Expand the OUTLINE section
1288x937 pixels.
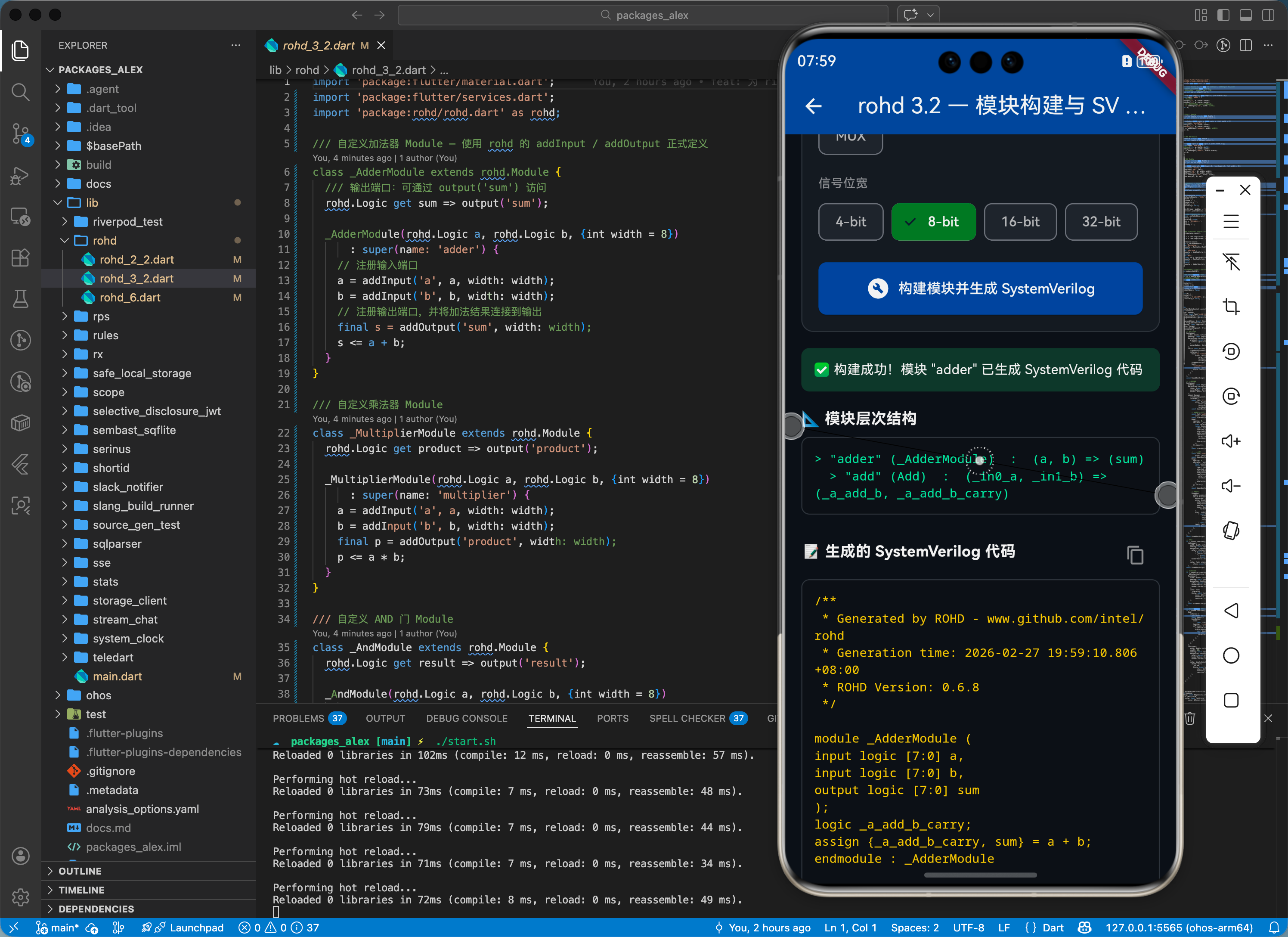[x=80, y=871]
